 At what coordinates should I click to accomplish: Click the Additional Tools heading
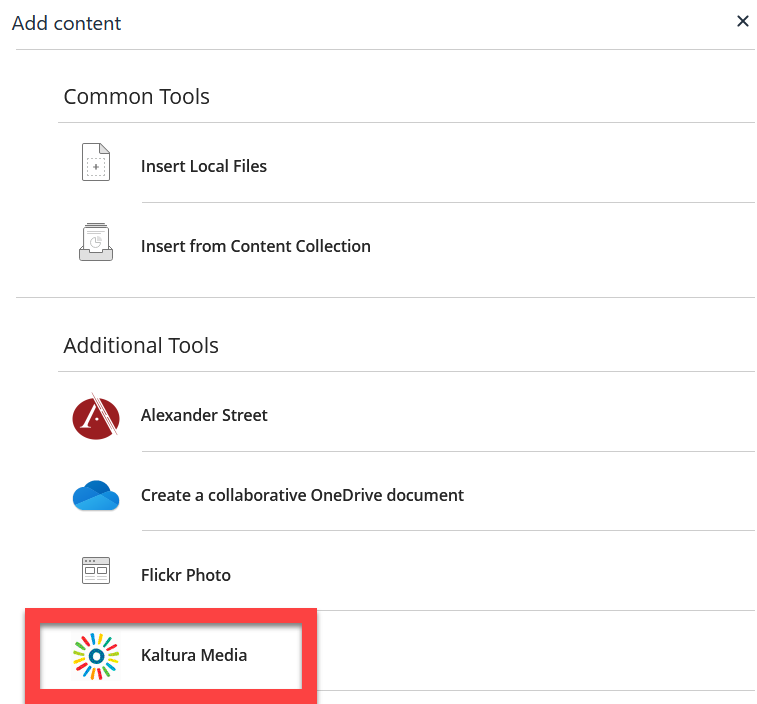click(141, 346)
